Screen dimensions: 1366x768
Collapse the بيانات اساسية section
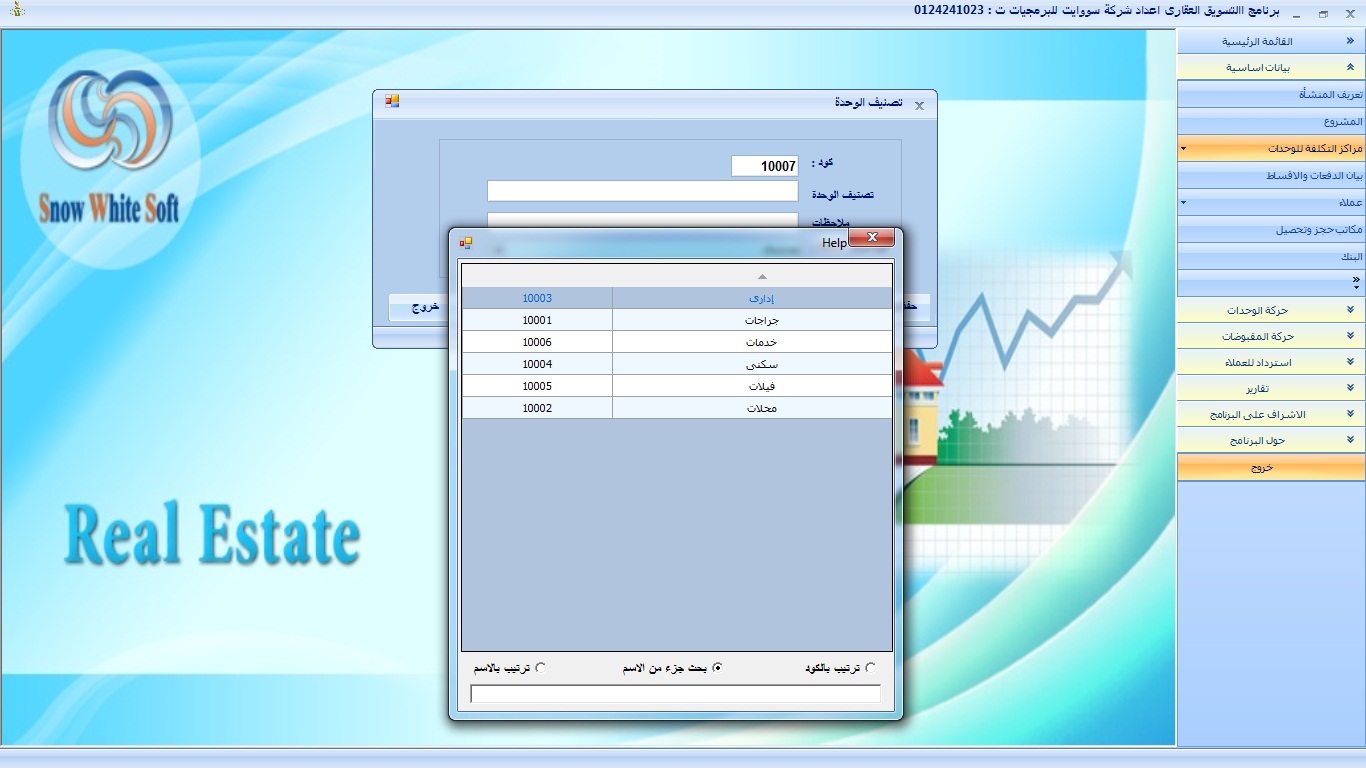1350,68
